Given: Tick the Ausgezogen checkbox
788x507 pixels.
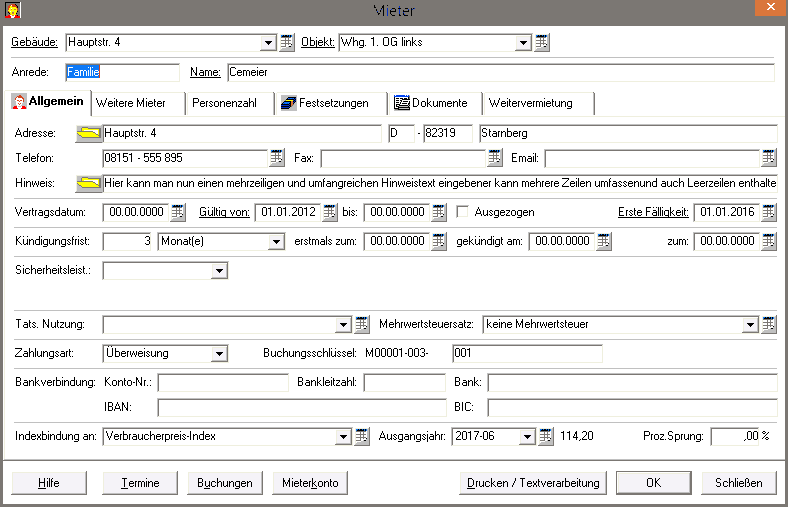Looking at the screenshot, I should [463, 212].
